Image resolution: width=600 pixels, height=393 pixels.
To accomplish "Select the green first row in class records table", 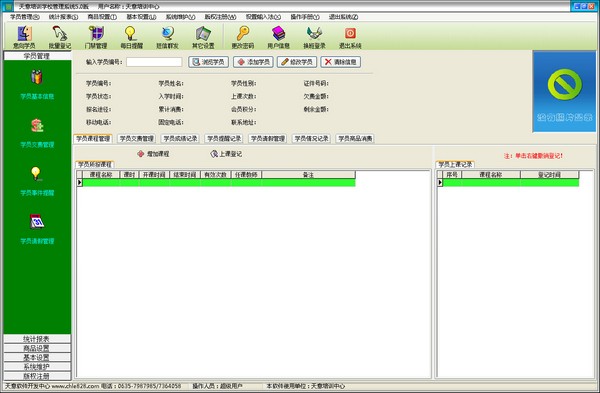I will pos(511,183).
